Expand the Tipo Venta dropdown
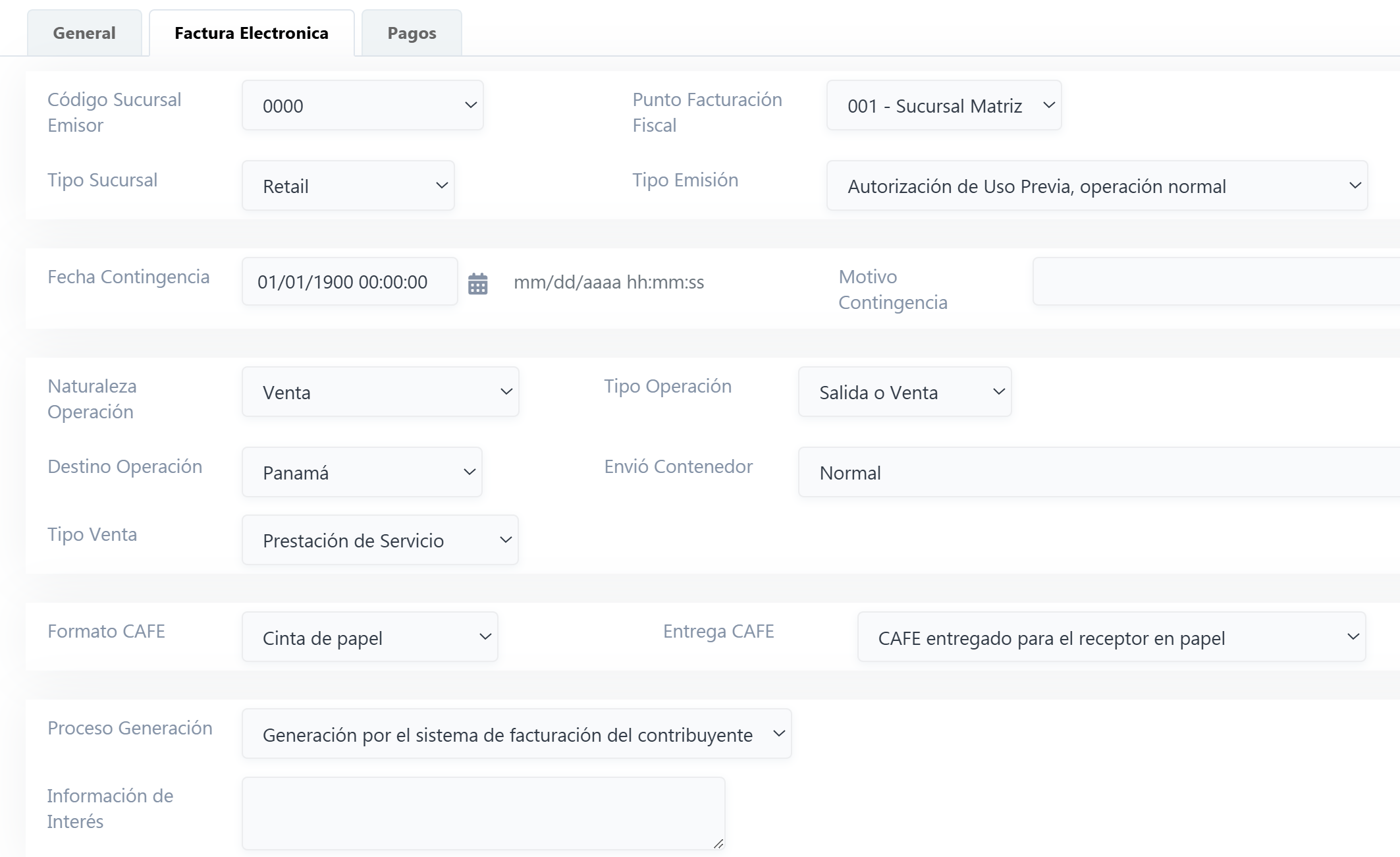1400x857 pixels. click(x=380, y=540)
